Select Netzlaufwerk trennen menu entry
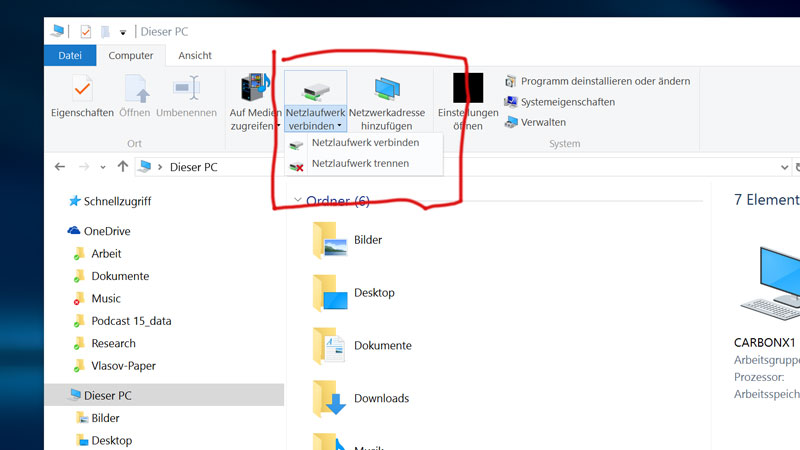800x450 pixels. tap(364, 164)
